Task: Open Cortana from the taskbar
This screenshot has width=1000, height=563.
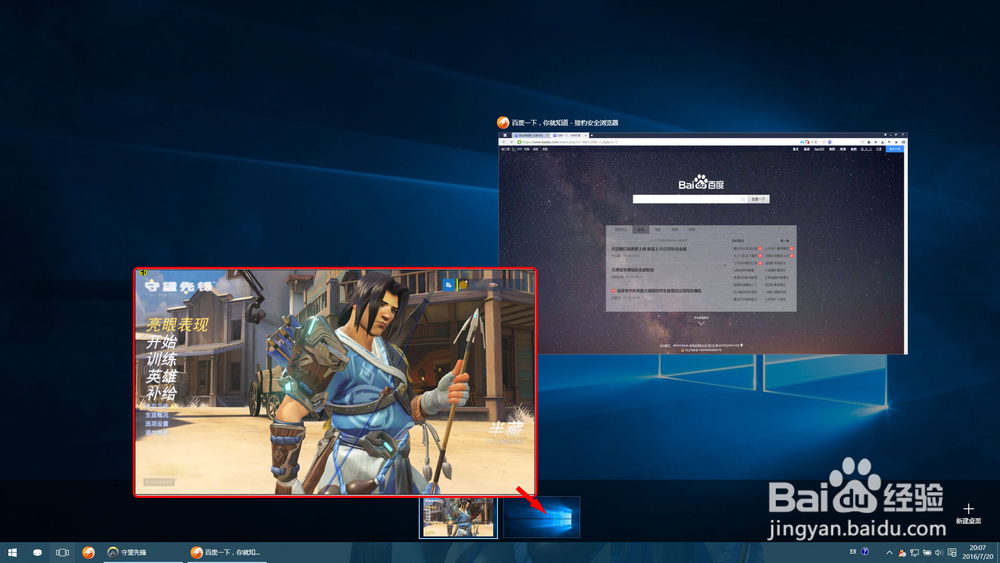Action: (38, 552)
